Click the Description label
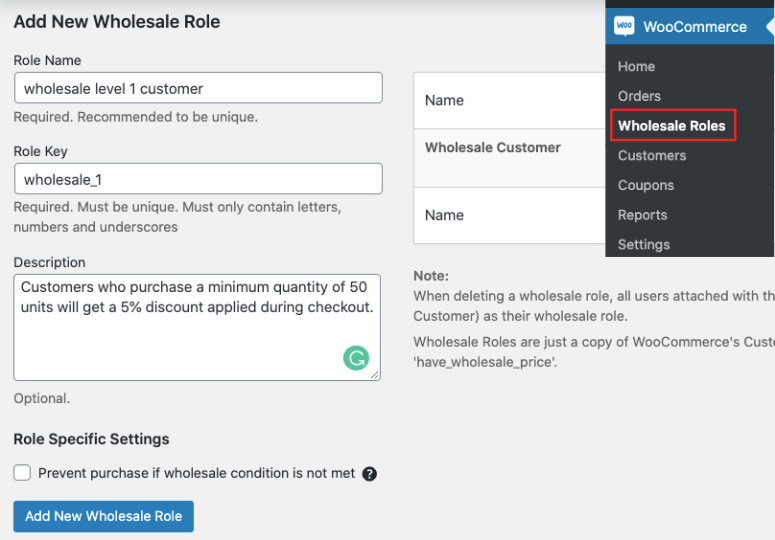Image resolution: width=775 pixels, height=540 pixels. click(x=49, y=262)
